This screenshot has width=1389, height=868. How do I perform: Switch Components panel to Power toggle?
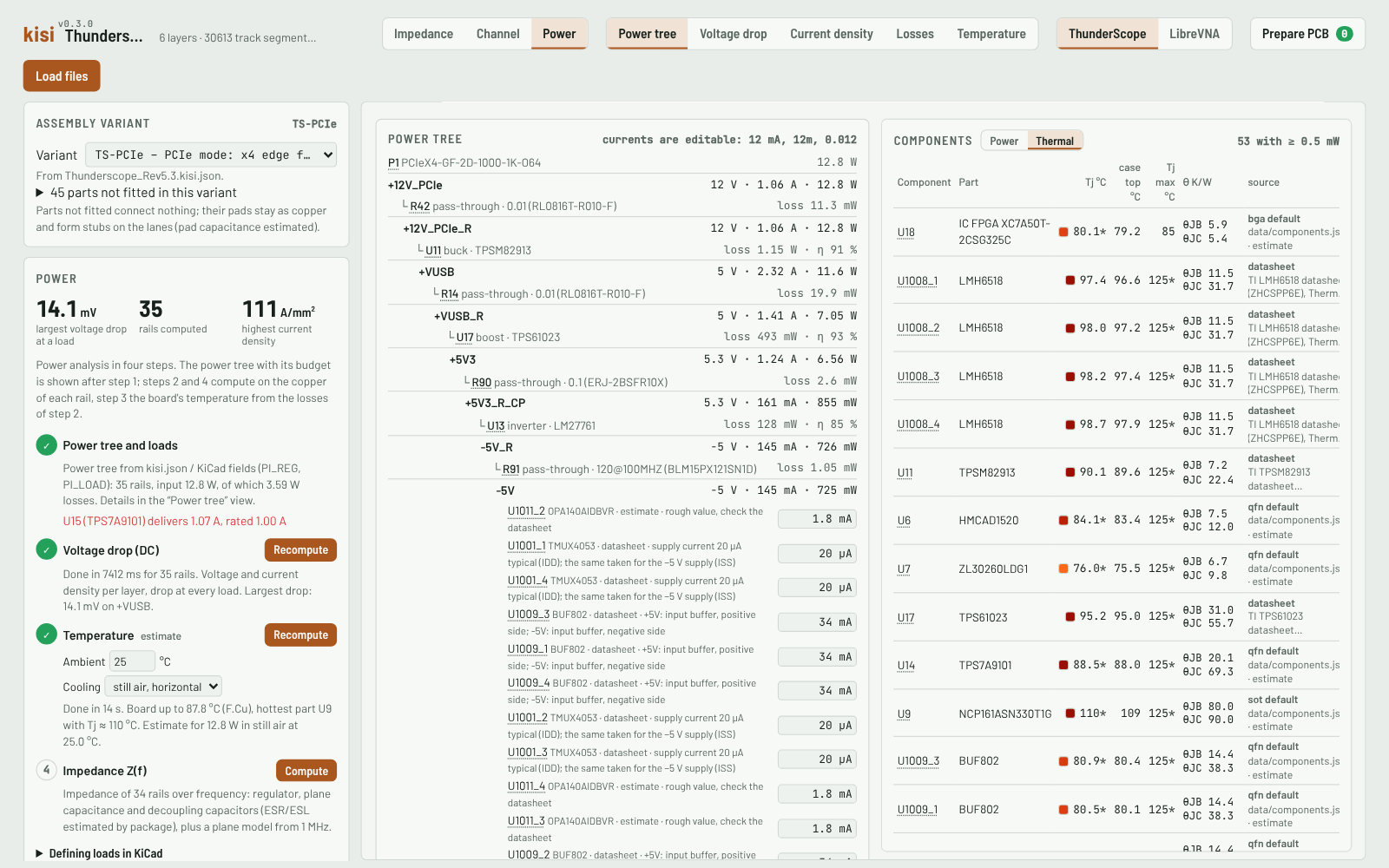(1004, 141)
